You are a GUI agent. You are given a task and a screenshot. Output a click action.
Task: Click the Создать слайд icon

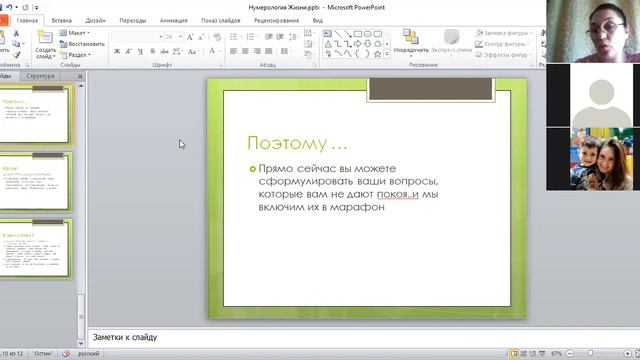[x=45, y=37]
